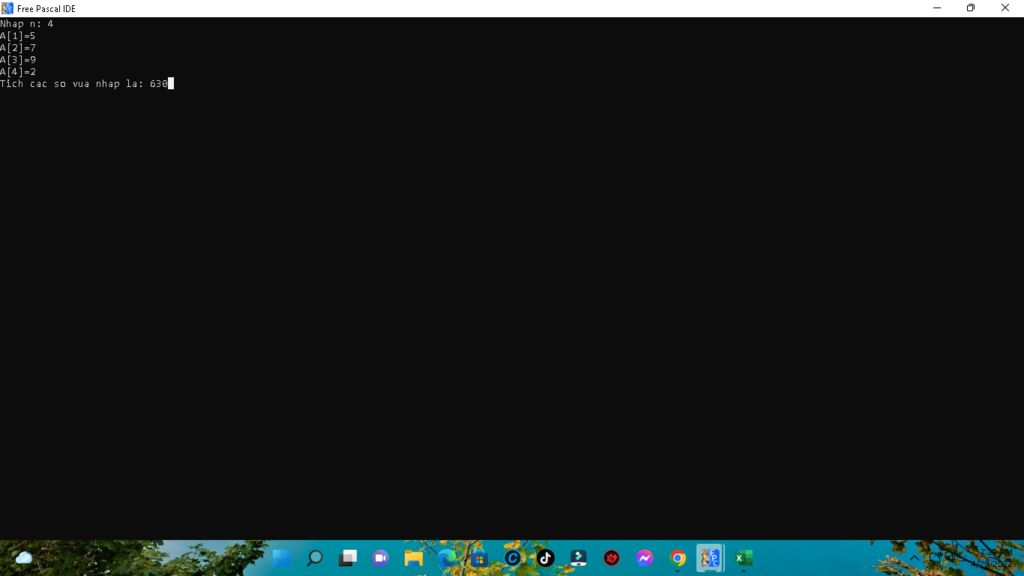The height and width of the screenshot is (576, 1024).
Task: Open the weather widget cloud icon
Action: point(24,558)
